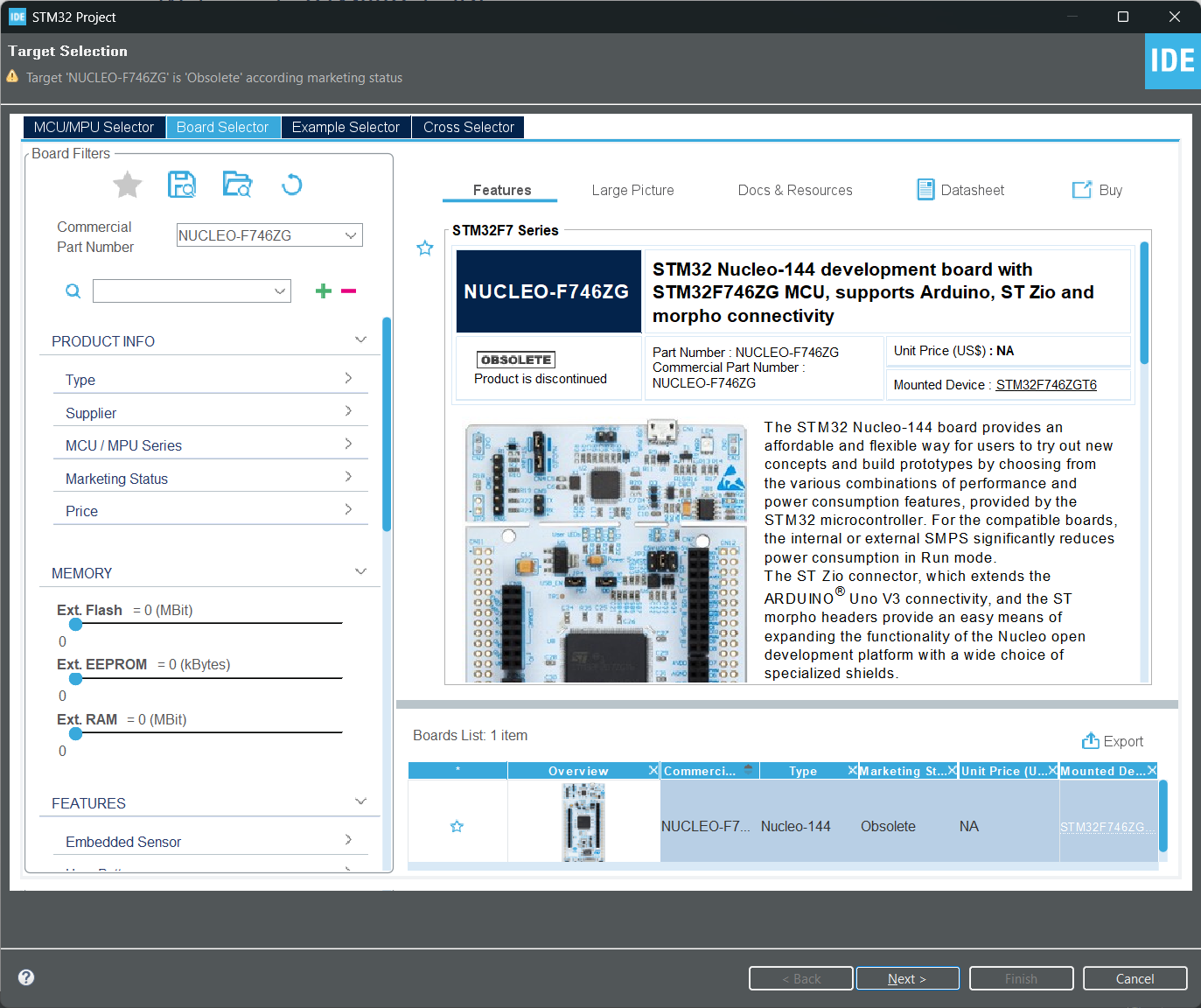
Task: Toggle favorite star beside STM32F7 Series panel
Action: 425,248
